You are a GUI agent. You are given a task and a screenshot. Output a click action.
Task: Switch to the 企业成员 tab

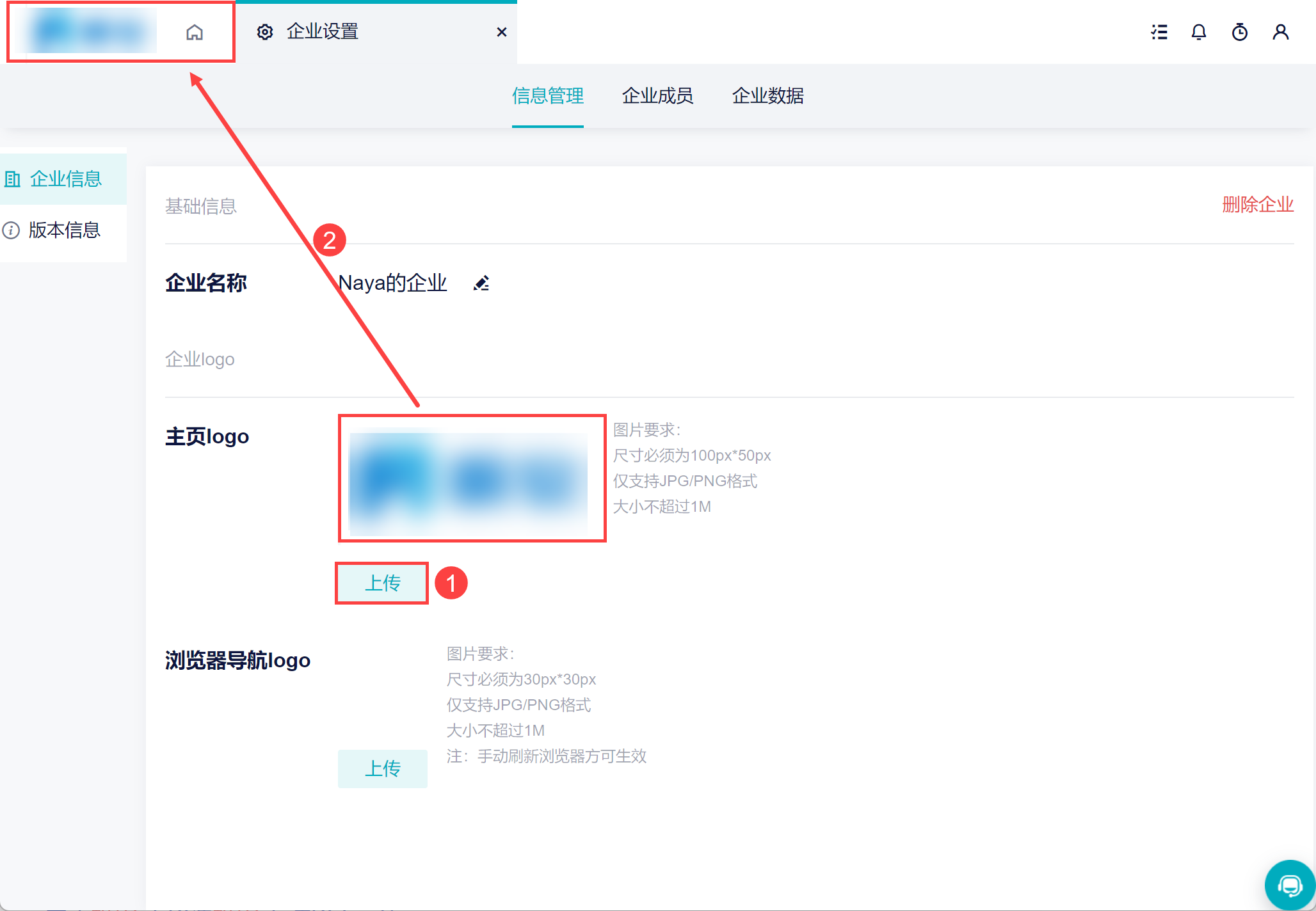tap(657, 96)
